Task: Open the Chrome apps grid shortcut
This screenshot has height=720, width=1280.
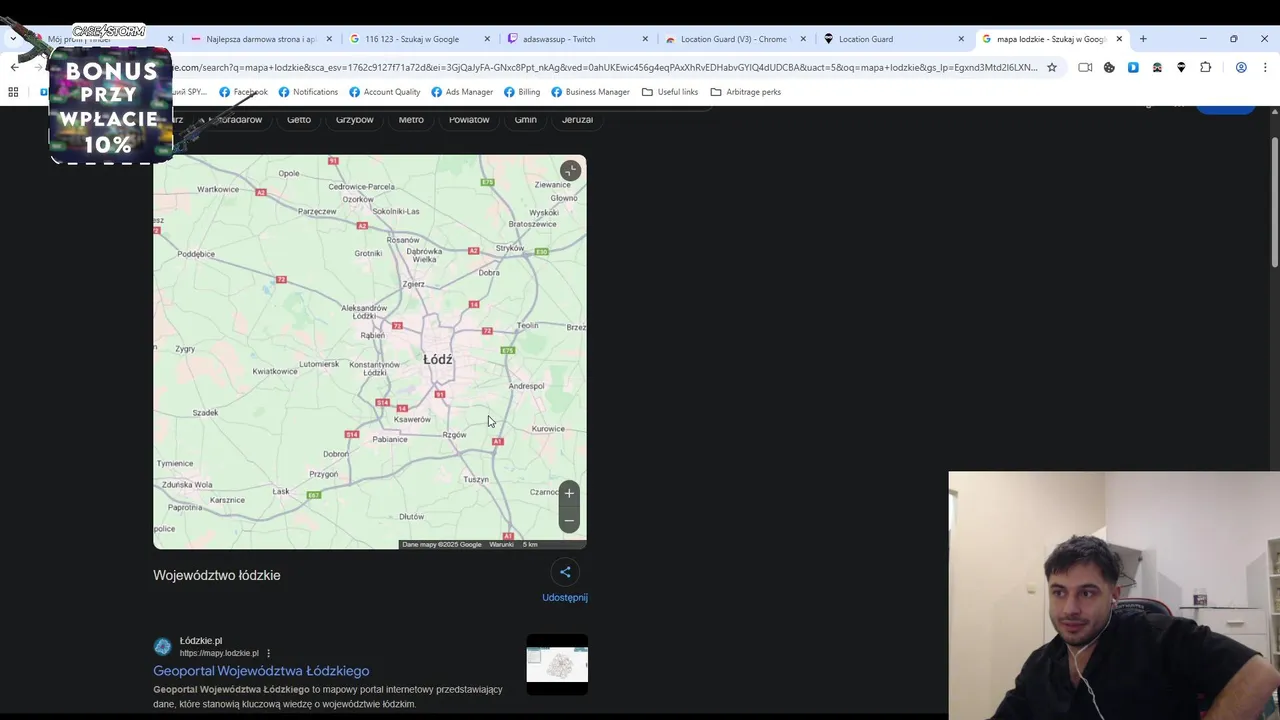Action: pos(13,92)
